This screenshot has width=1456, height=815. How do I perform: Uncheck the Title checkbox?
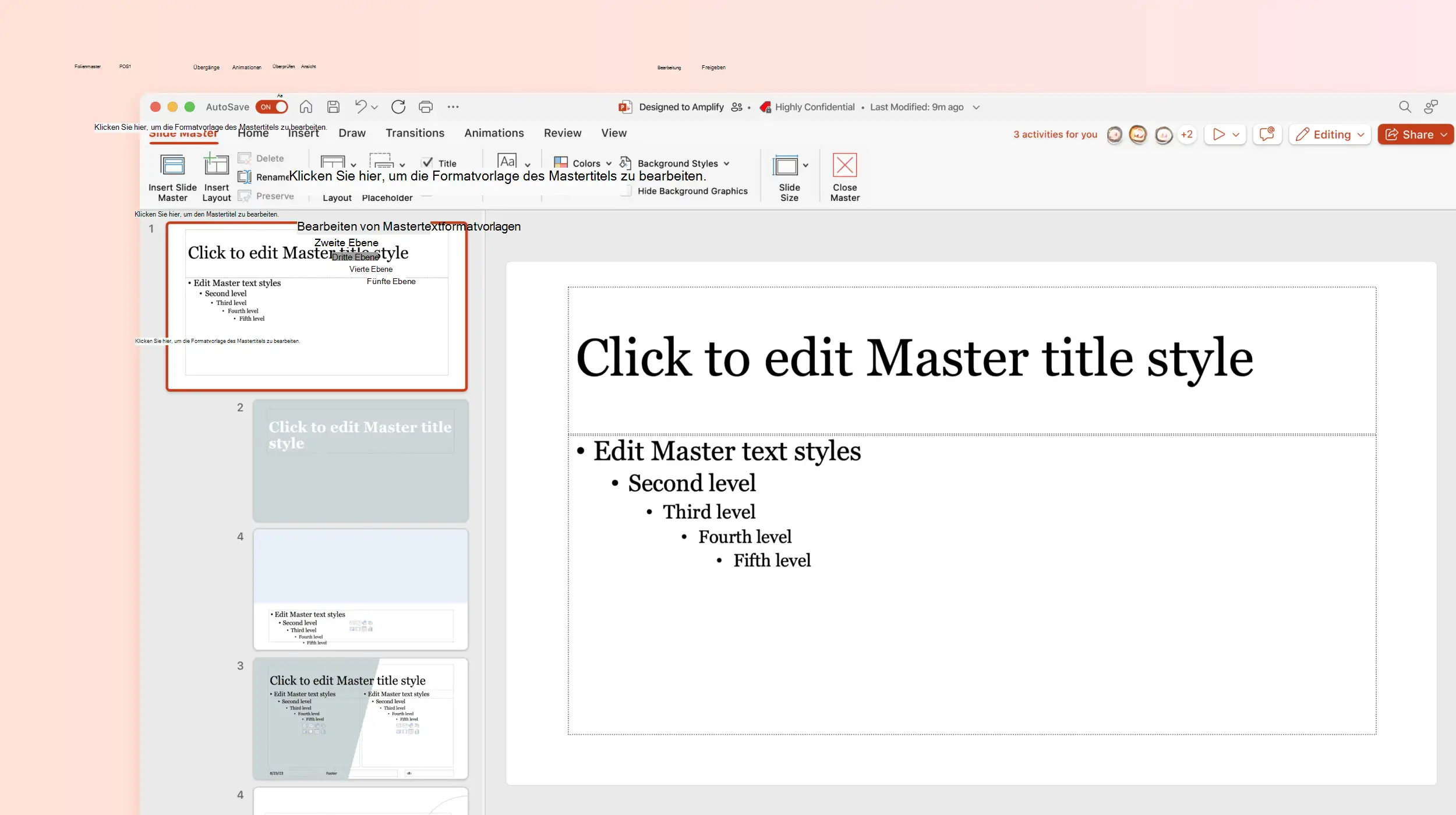coord(428,163)
